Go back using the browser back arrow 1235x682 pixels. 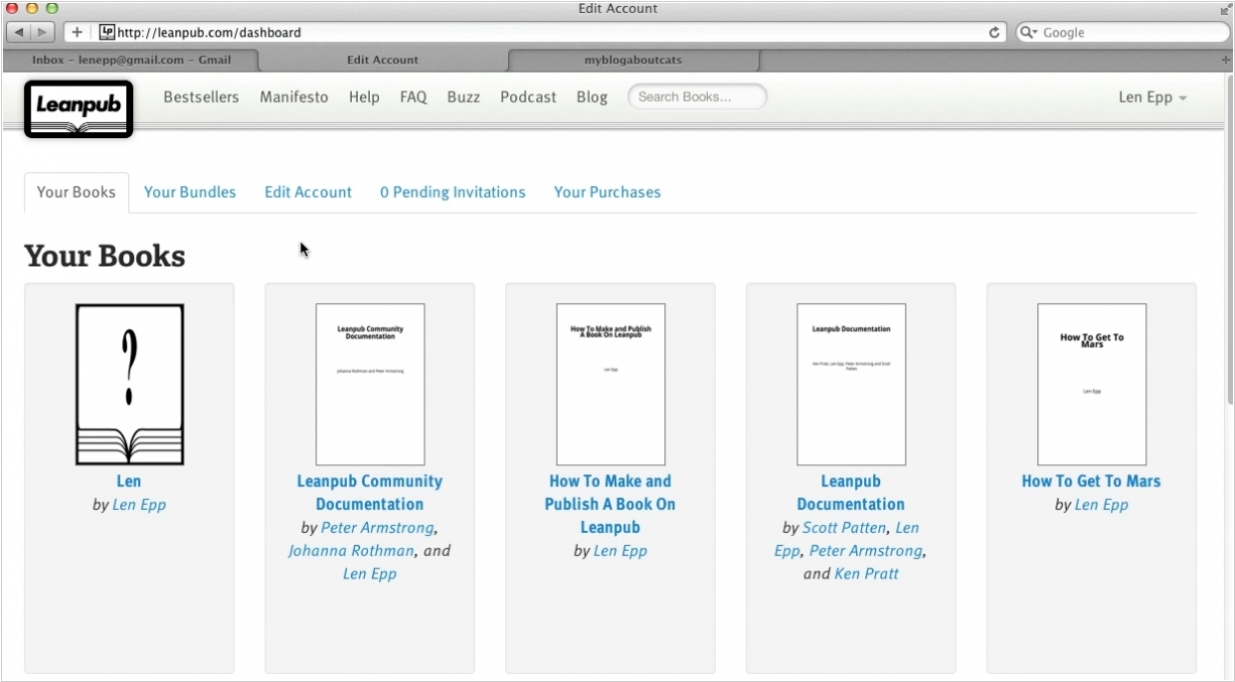pyautogui.click(x=19, y=32)
